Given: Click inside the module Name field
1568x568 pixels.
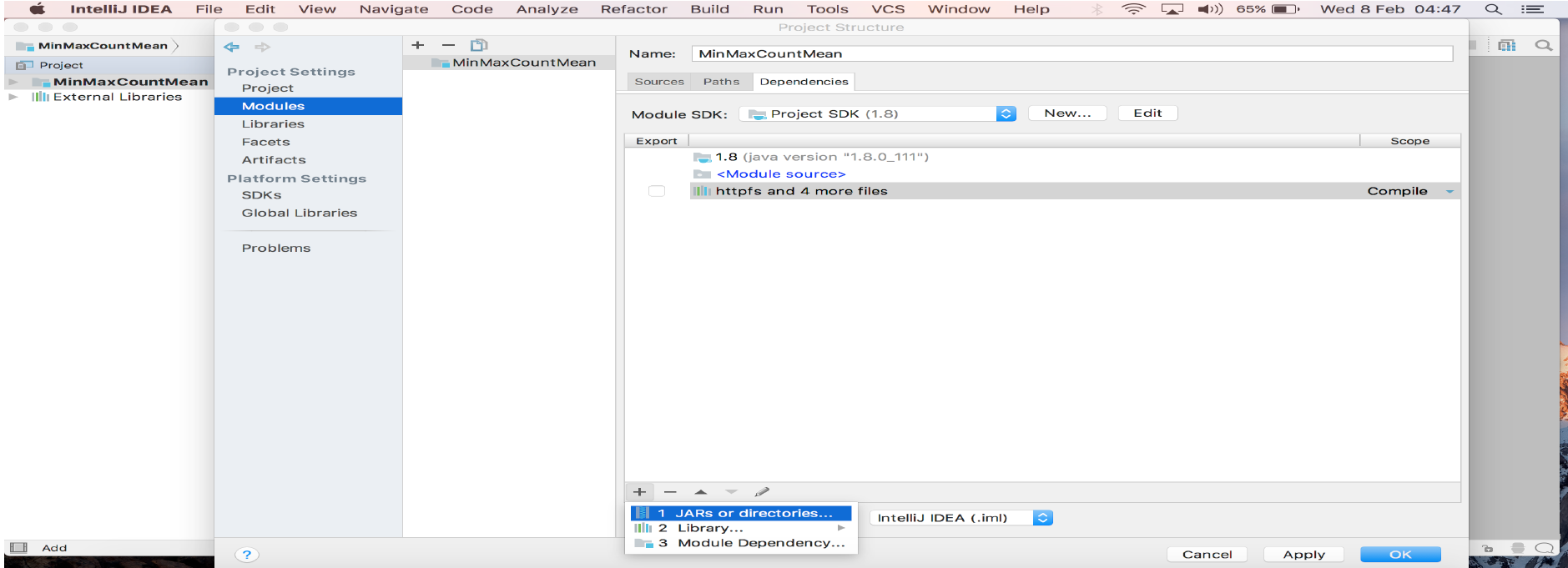Looking at the screenshot, I should [x=1072, y=53].
